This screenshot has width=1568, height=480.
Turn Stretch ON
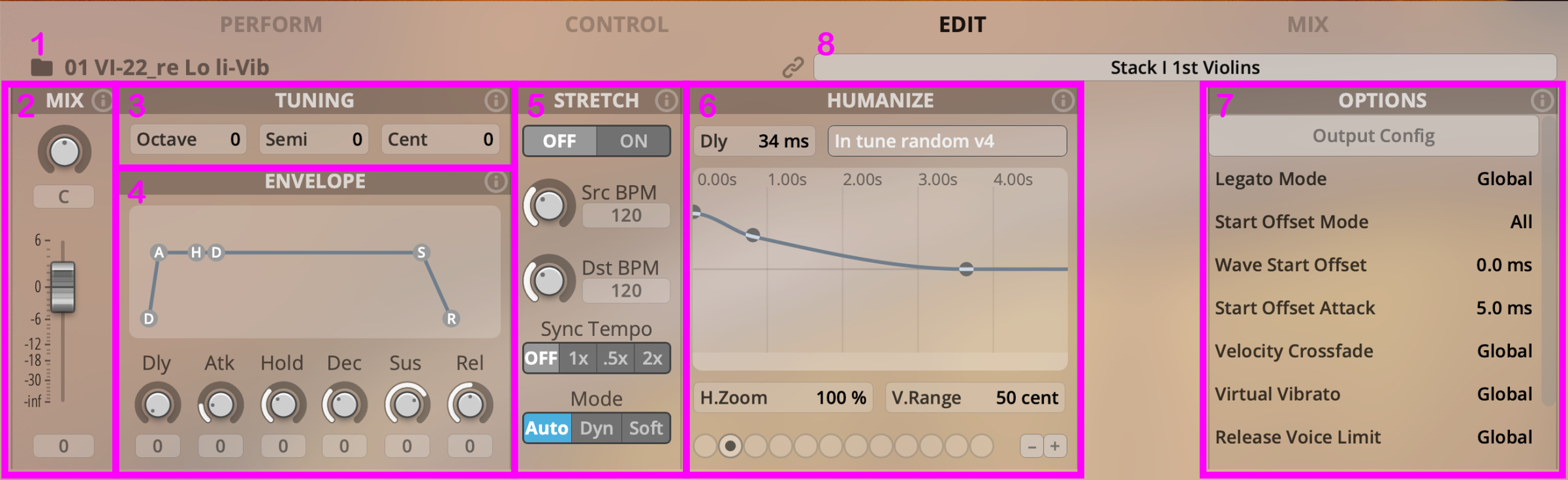click(633, 141)
